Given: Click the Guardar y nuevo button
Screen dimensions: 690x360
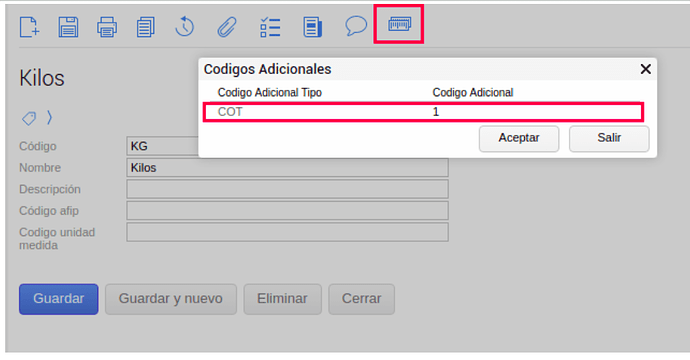Looking at the screenshot, I should point(171,299).
